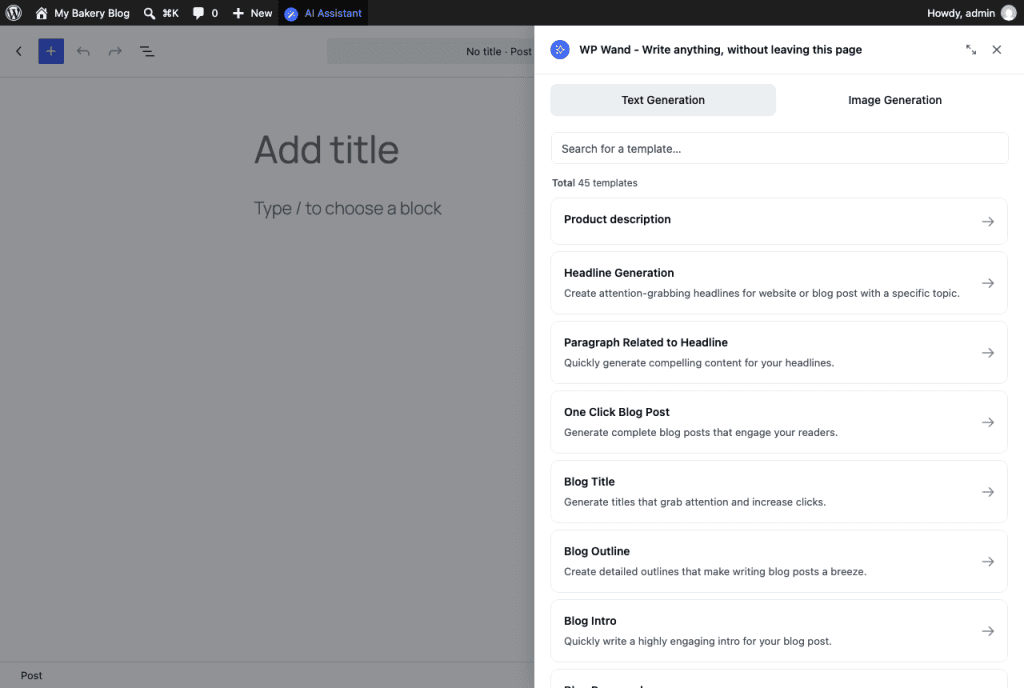The image size is (1024, 688).
Task: Click the arrow on Blog Outline card
Action: click(x=987, y=561)
